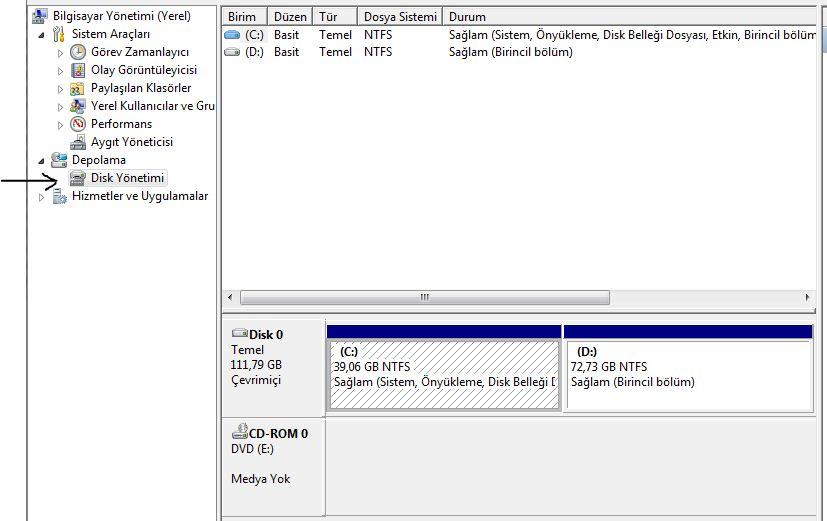The width and height of the screenshot is (827, 521).
Task: Expand the Yerel Kullanıcılar ve Gruplar node
Action: (x=60, y=107)
